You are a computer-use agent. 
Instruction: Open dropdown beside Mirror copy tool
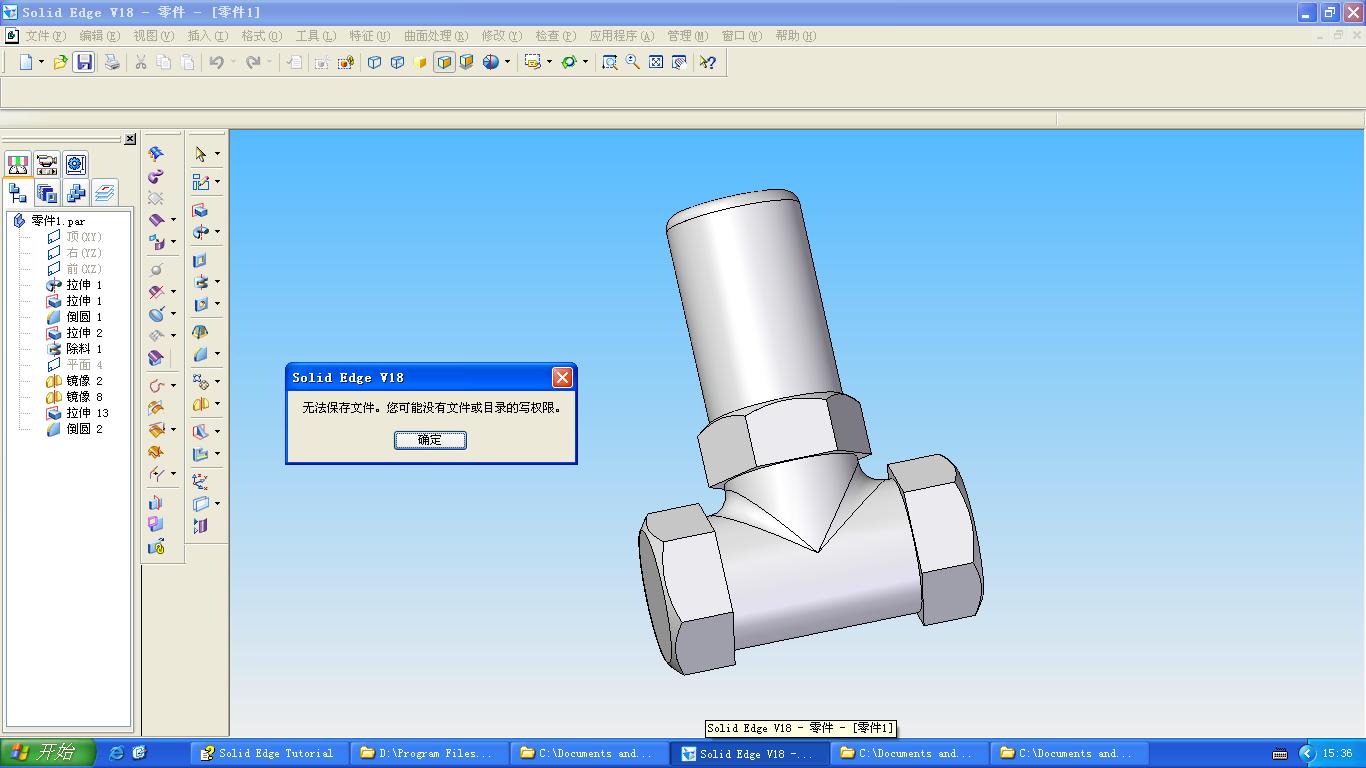pos(217,404)
